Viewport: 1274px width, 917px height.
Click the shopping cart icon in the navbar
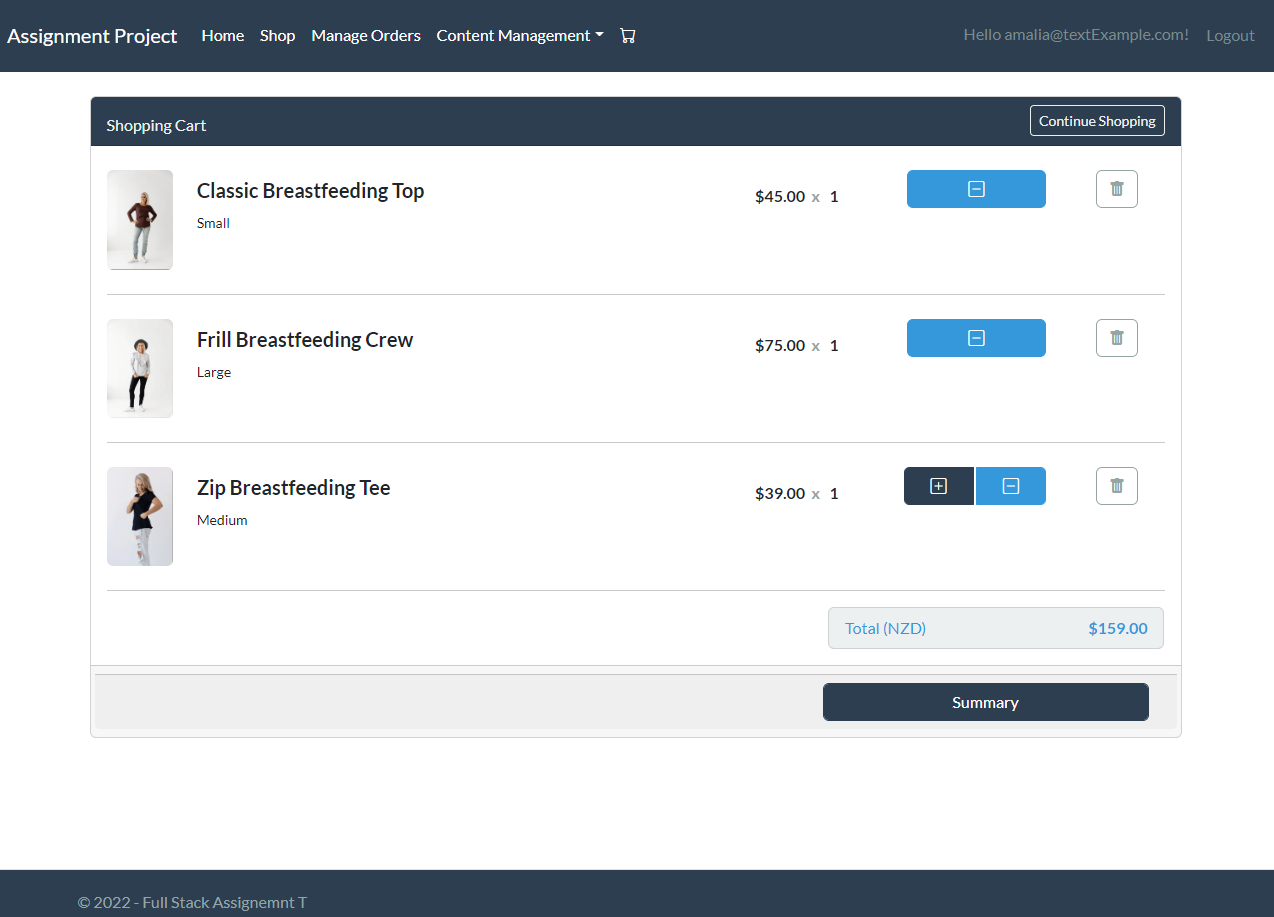point(628,35)
